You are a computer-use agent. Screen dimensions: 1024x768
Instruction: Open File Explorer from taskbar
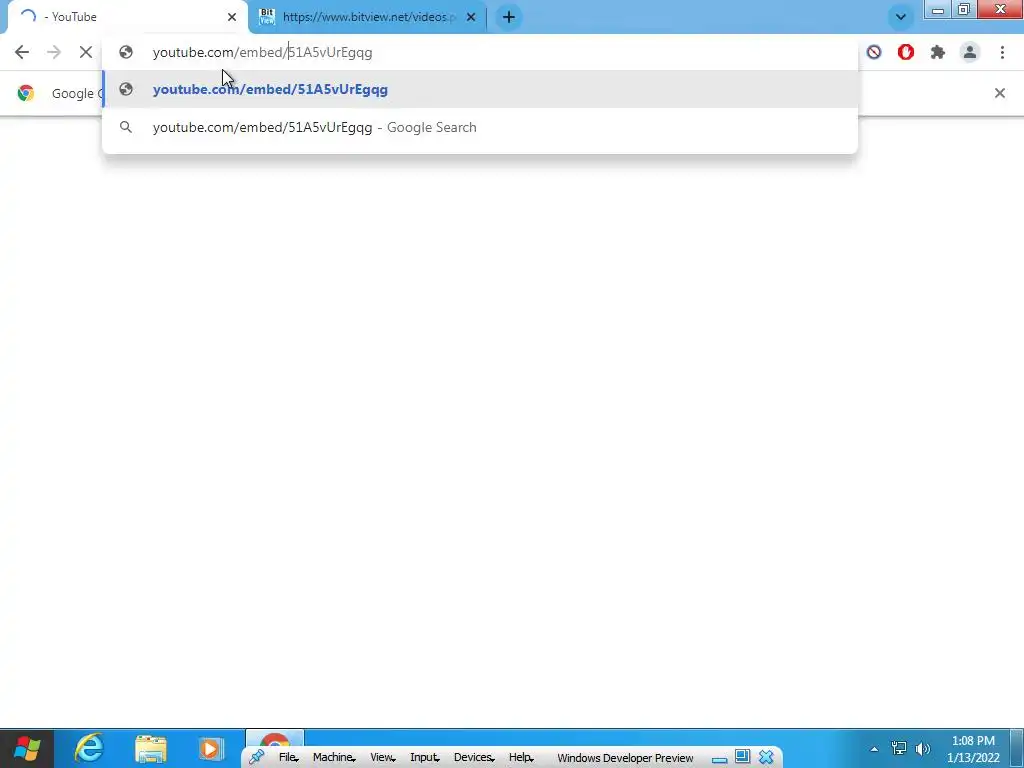point(150,748)
